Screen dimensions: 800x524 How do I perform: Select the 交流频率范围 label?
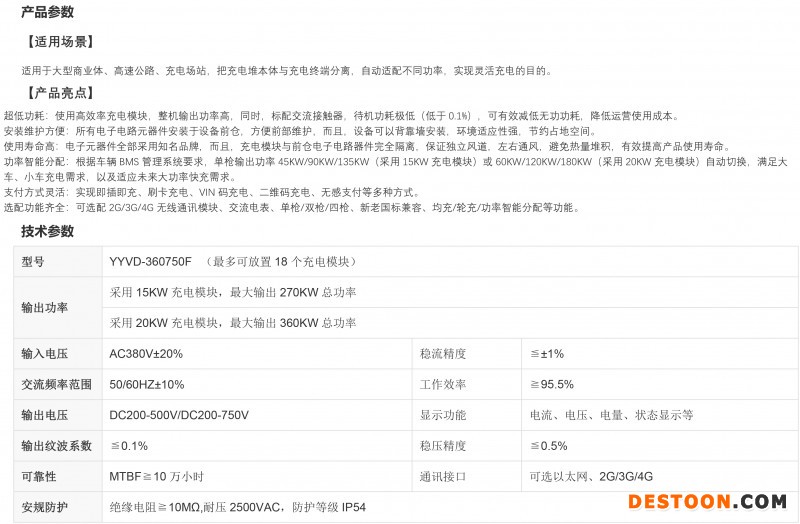pos(56,384)
